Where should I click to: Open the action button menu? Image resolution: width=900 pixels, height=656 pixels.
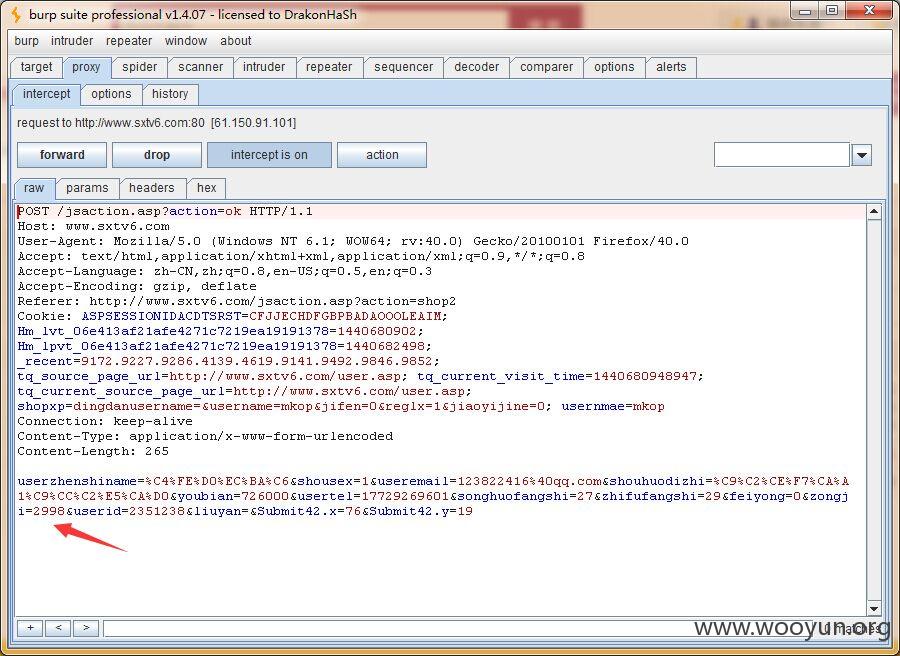tap(382, 155)
